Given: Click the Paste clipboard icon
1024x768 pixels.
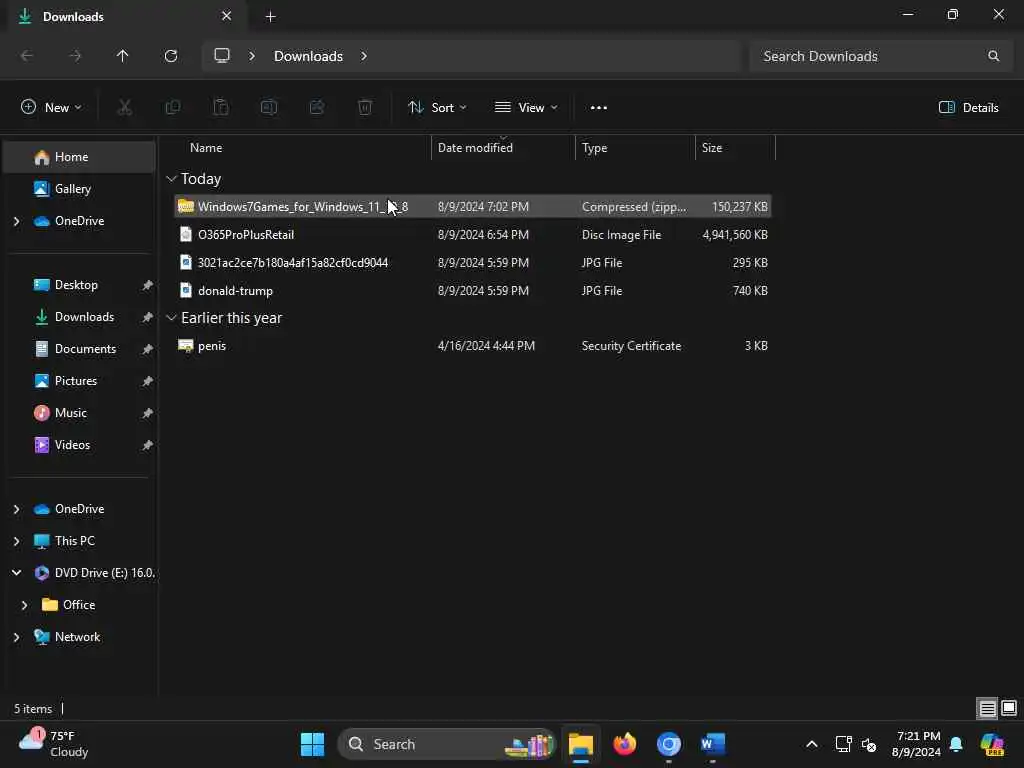Looking at the screenshot, I should (221, 107).
